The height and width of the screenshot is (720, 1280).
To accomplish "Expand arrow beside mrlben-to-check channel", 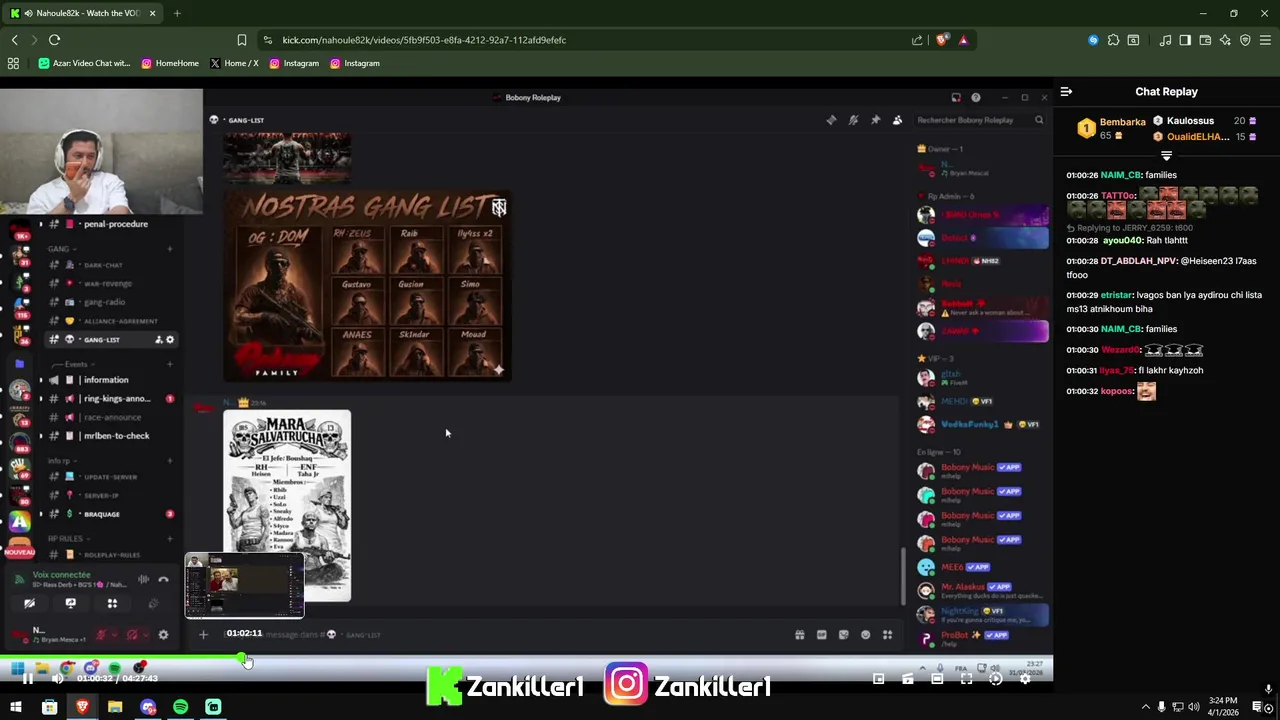I will click(41, 436).
